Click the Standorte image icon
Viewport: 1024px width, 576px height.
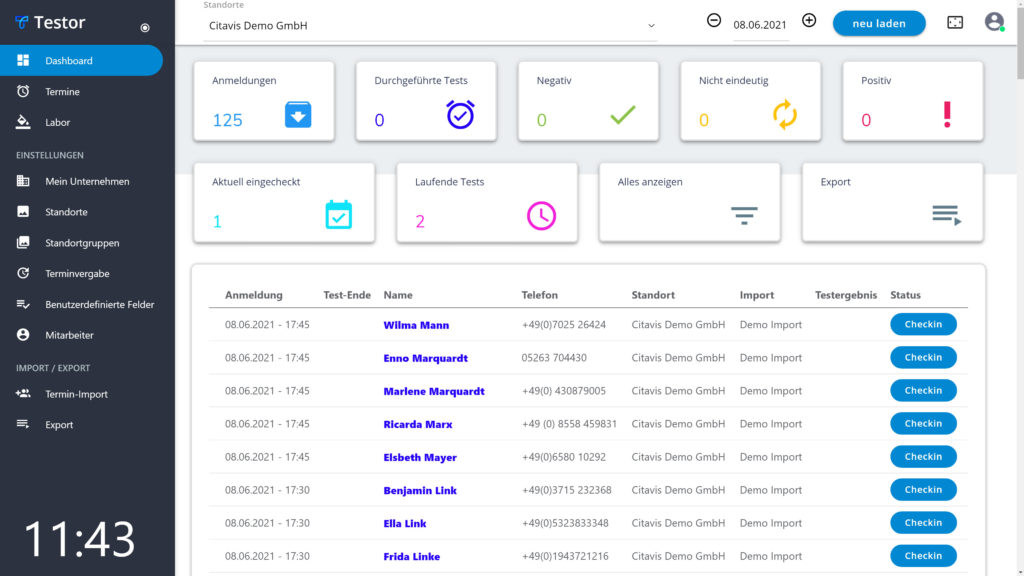coord(23,212)
